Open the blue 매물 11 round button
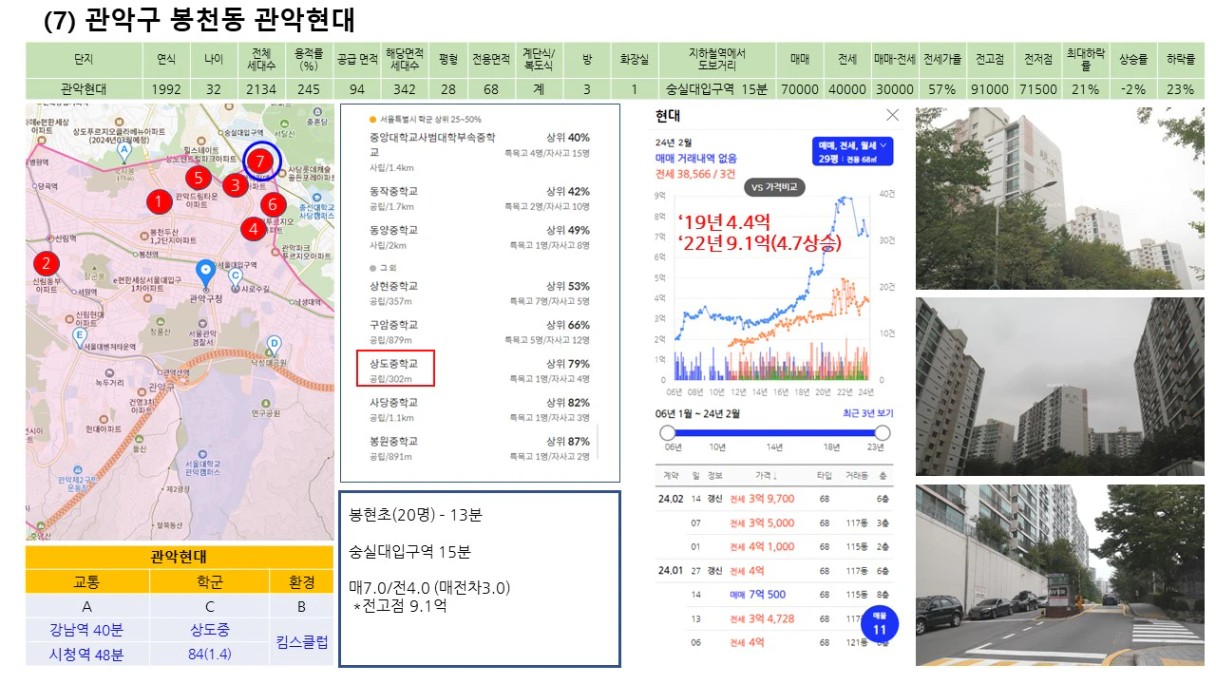 [x=881, y=624]
